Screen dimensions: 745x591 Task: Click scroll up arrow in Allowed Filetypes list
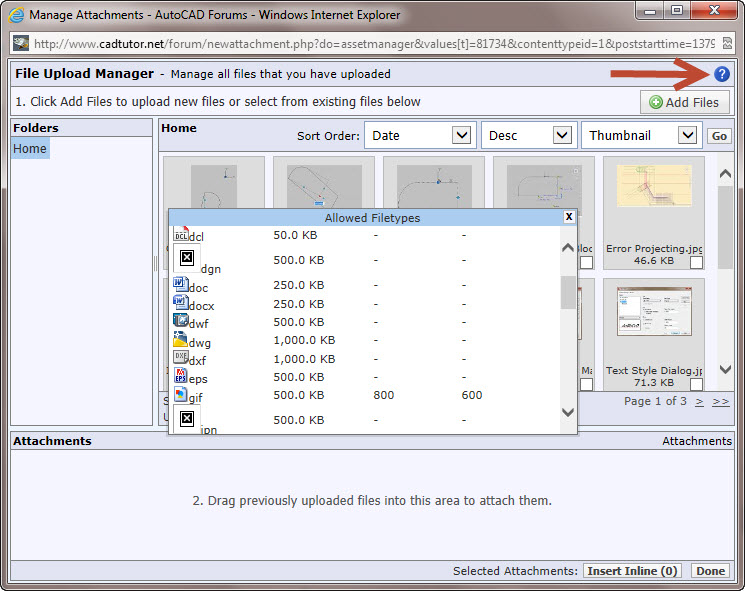[568, 248]
